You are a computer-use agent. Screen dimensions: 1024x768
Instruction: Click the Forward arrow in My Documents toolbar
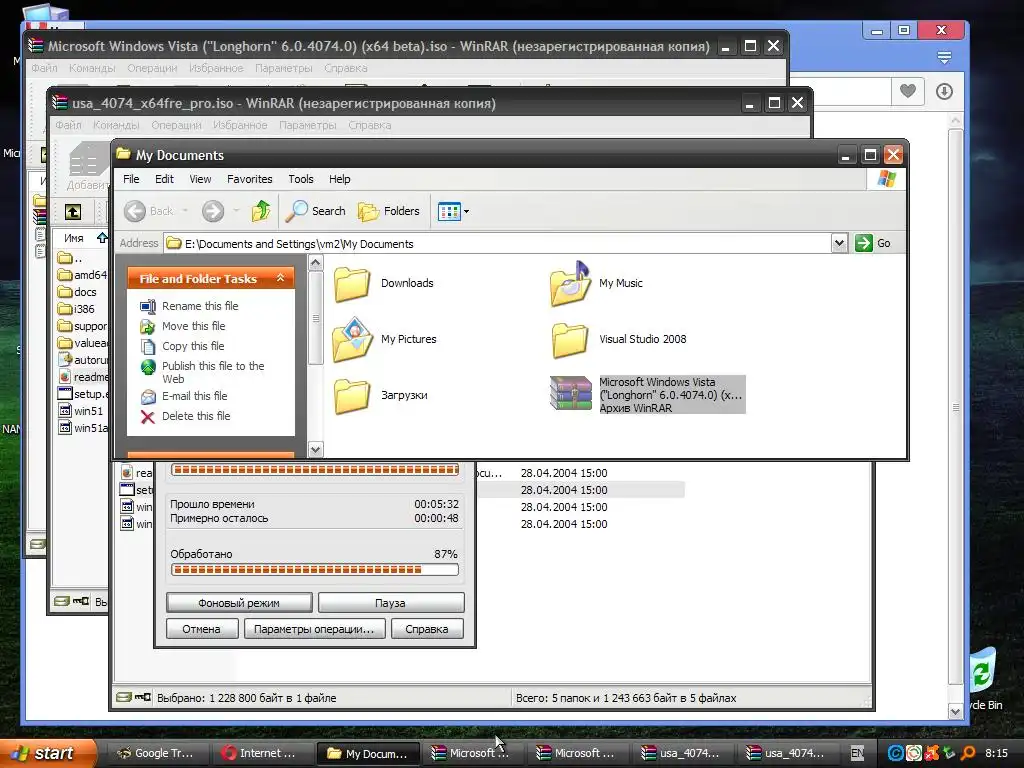click(x=213, y=211)
